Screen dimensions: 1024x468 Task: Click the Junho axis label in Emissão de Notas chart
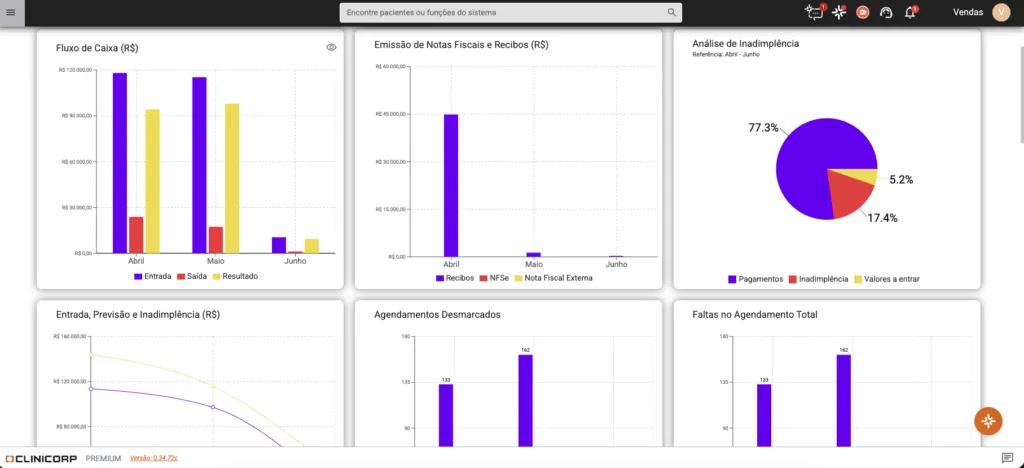tap(616, 264)
